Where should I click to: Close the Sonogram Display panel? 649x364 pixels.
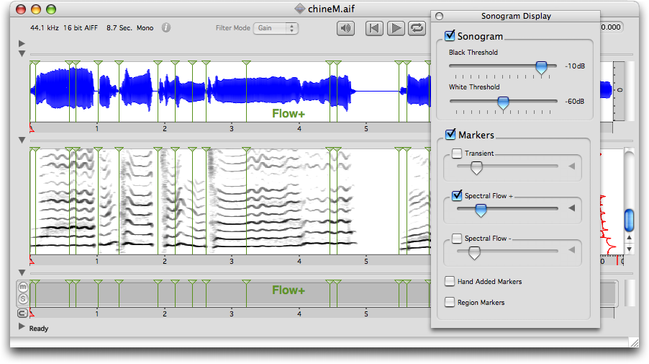point(440,16)
